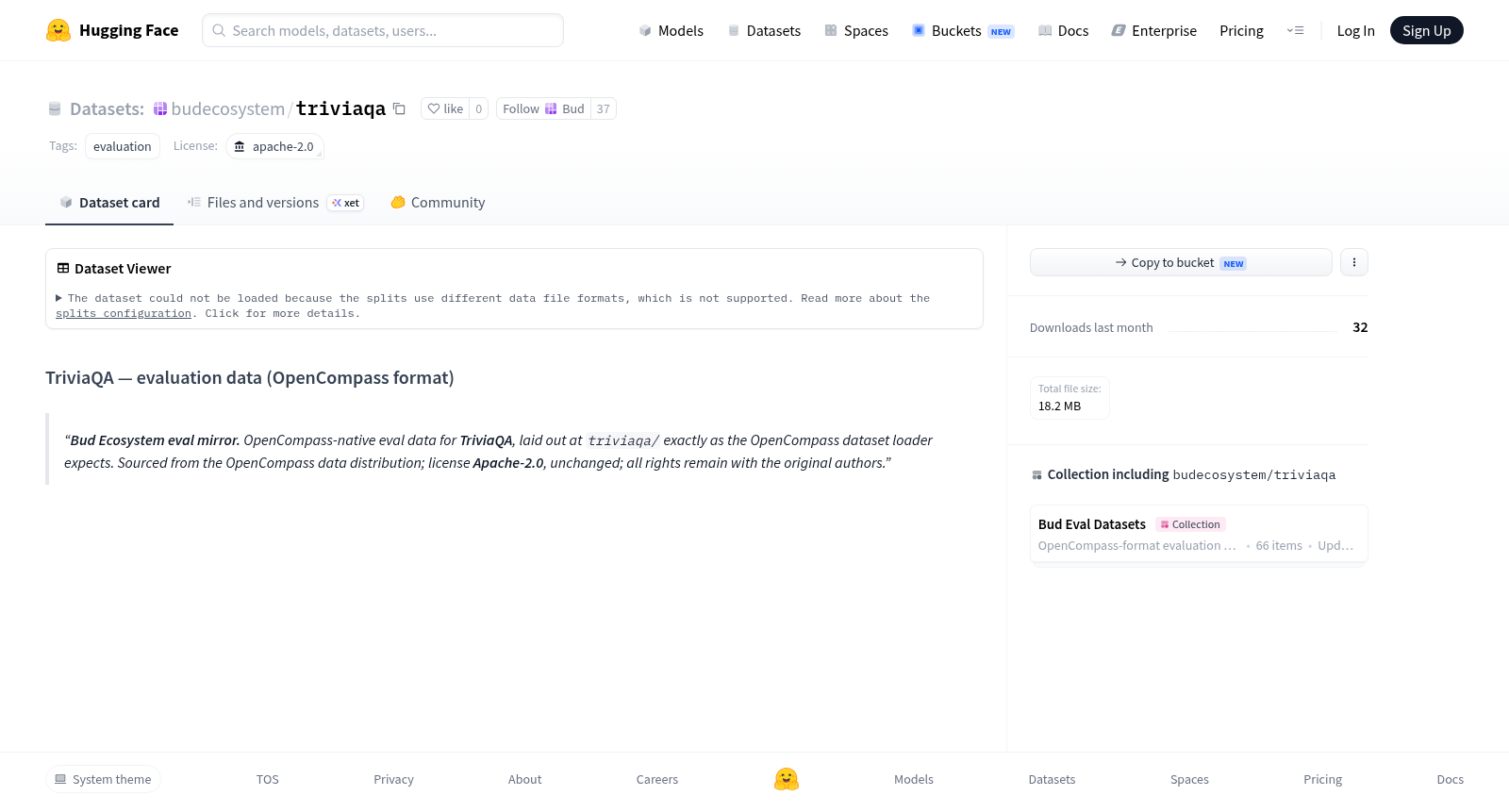Go to Pricing in the top navigation
Screen dimensions: 1509x812
tap(1241, 30)
